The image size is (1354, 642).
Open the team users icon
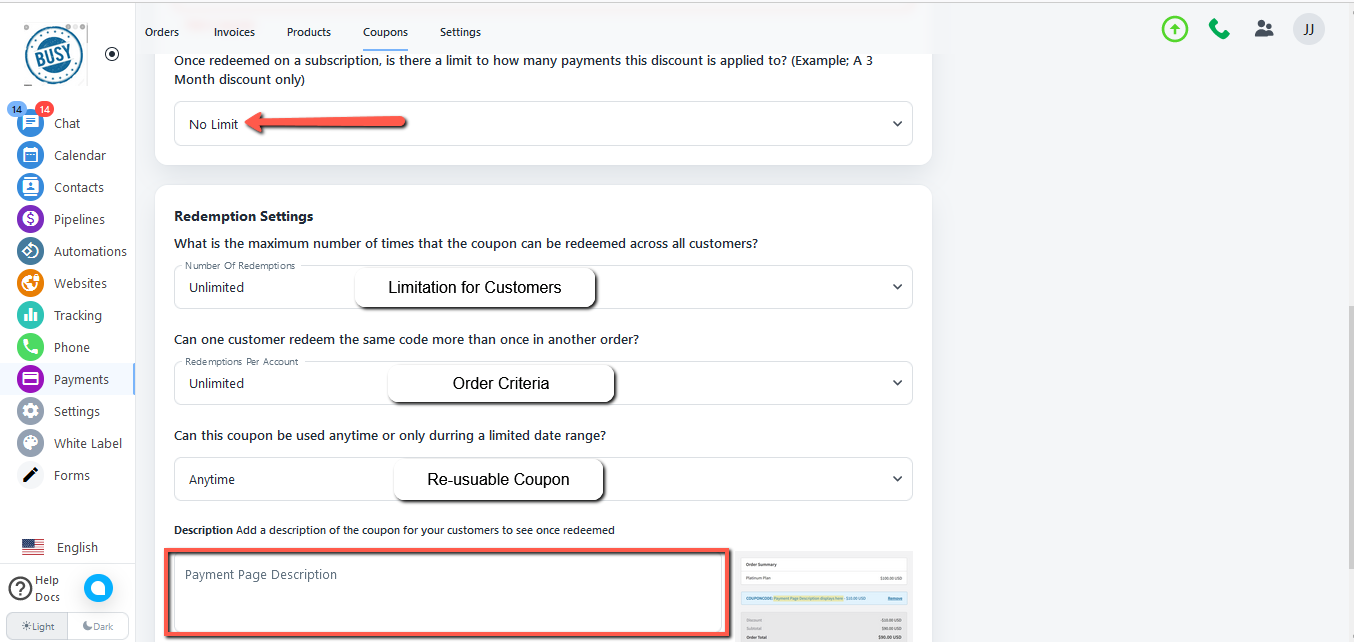[1264, 29]
